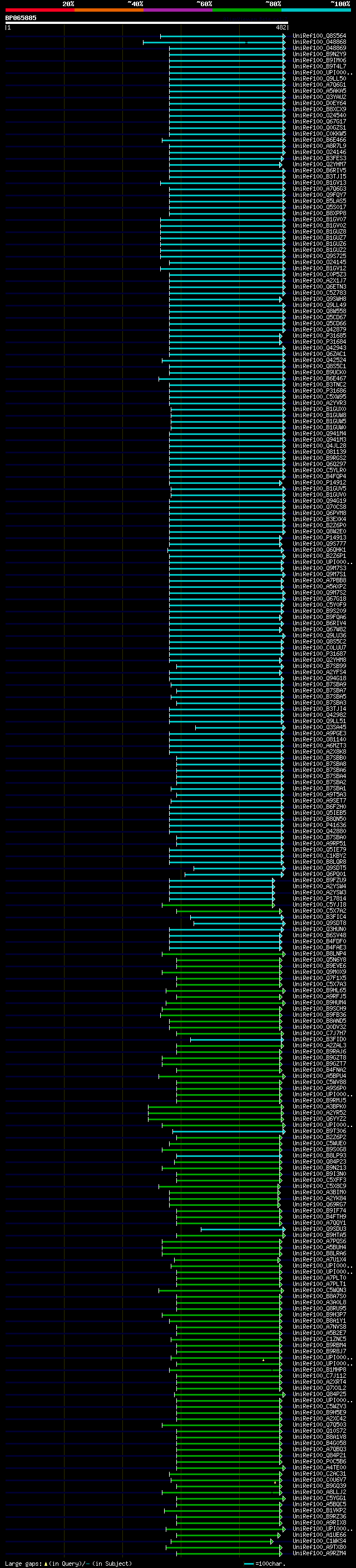
Task: Select the UniRef100_D0EY64 label
Action: 319,103
